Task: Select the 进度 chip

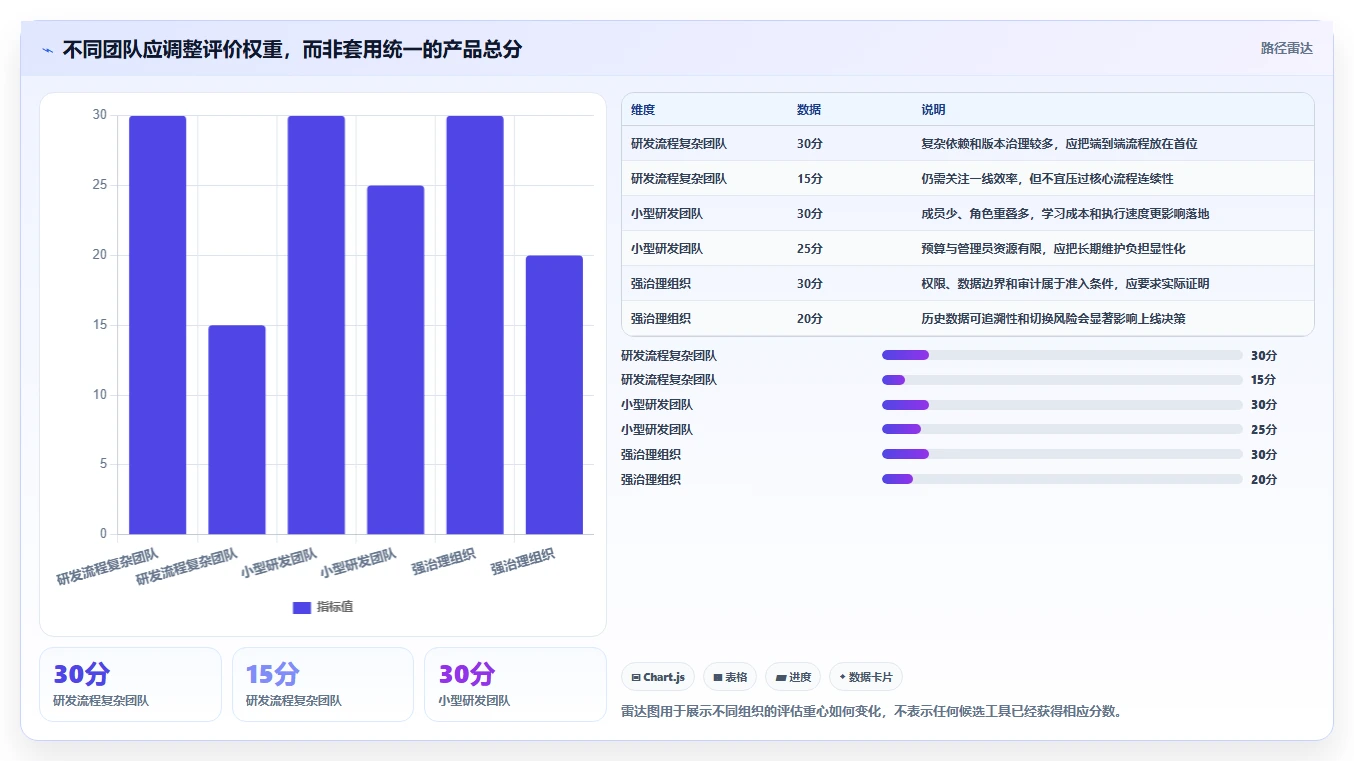Action: click(x=793, y=677)
